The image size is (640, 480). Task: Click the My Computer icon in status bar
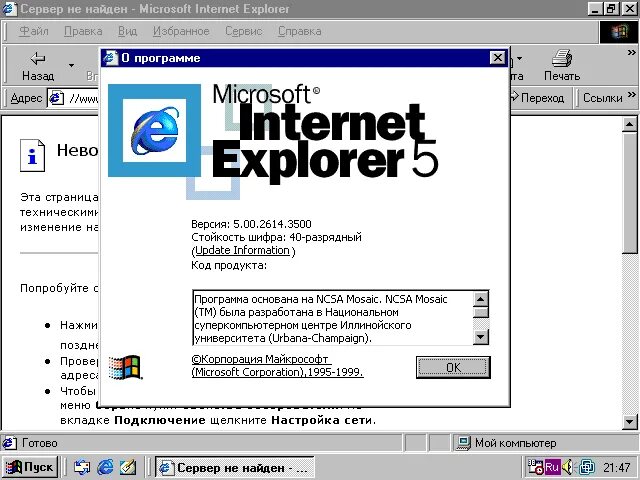point(464,443)
